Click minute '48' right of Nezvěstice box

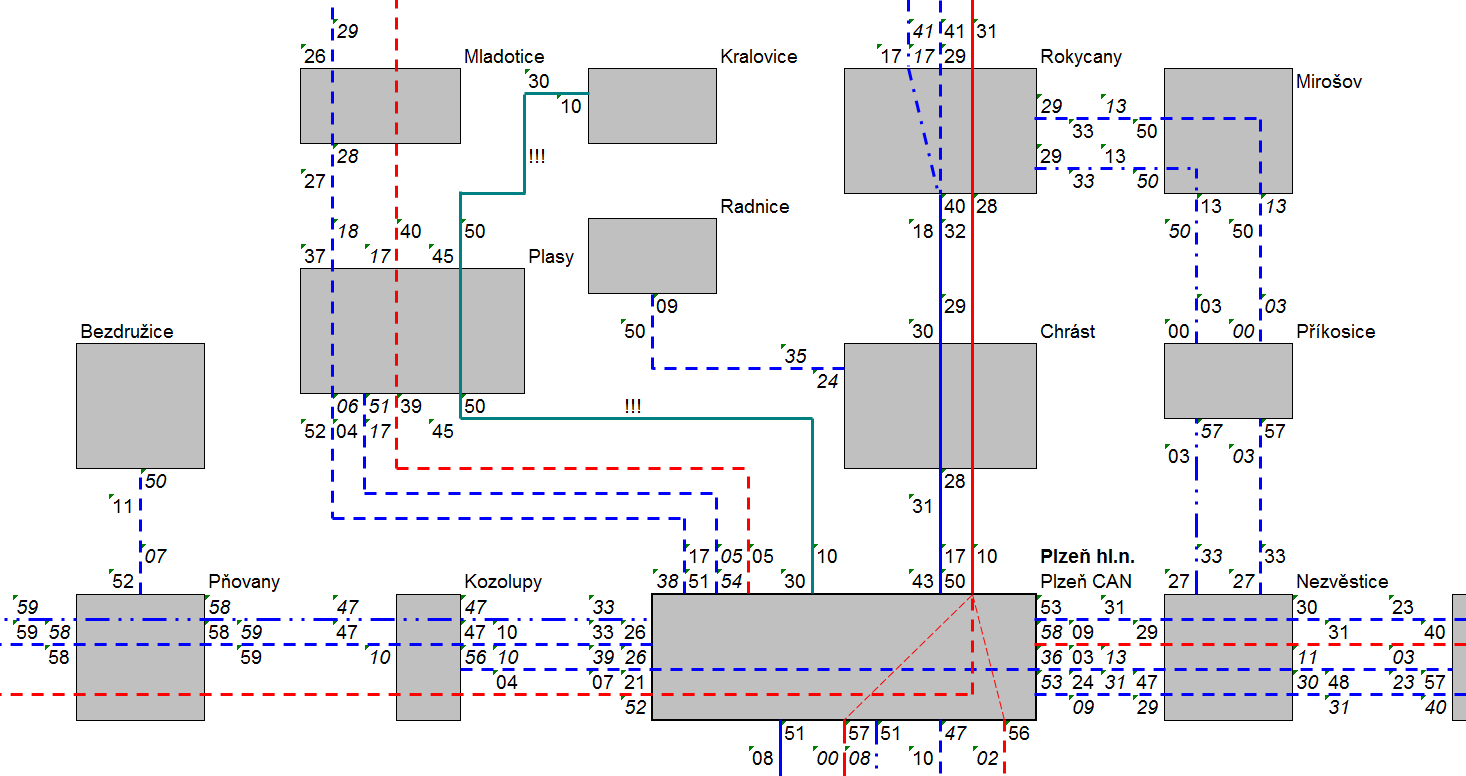pyautogui.click(x=1339, y=682)
